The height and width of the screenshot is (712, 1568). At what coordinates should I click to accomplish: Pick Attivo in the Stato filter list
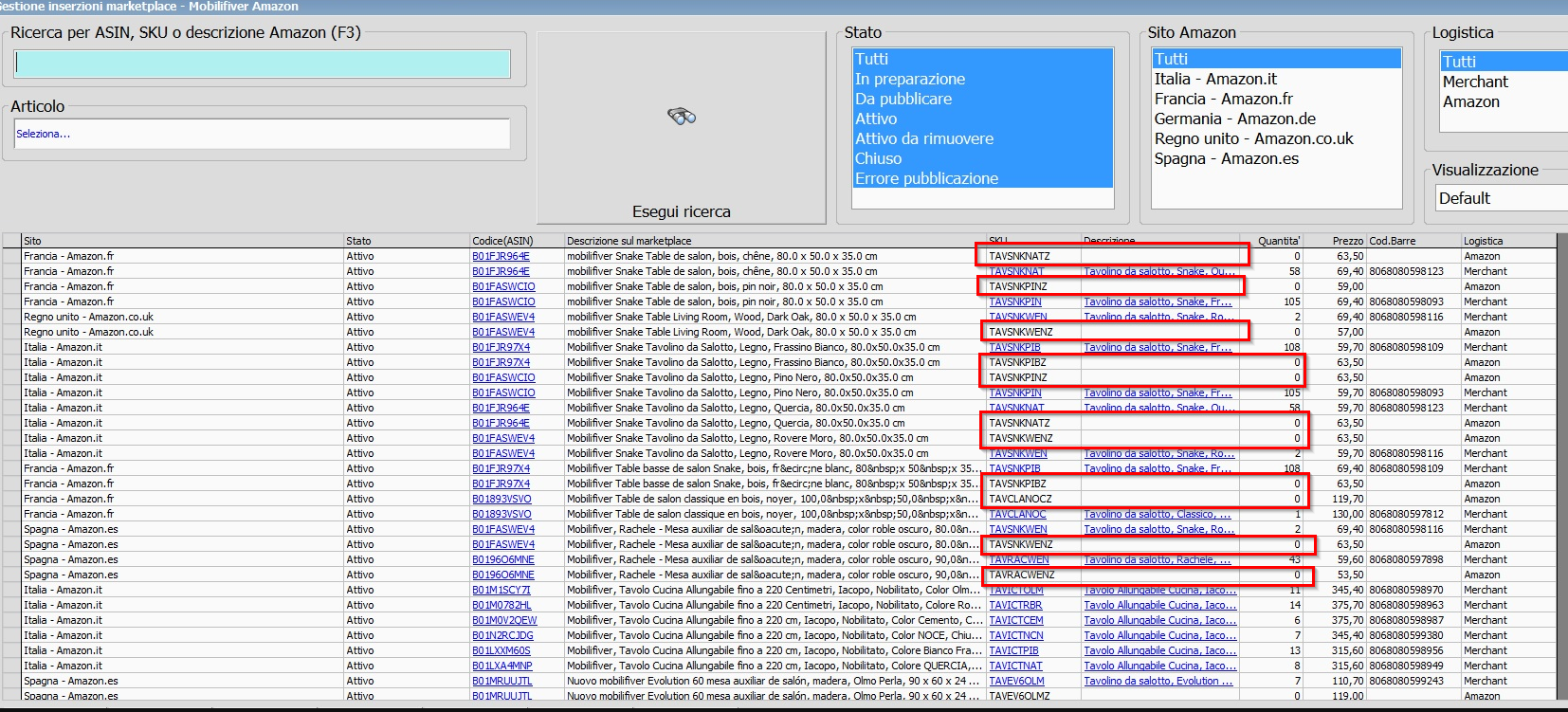tap(982, 119)
